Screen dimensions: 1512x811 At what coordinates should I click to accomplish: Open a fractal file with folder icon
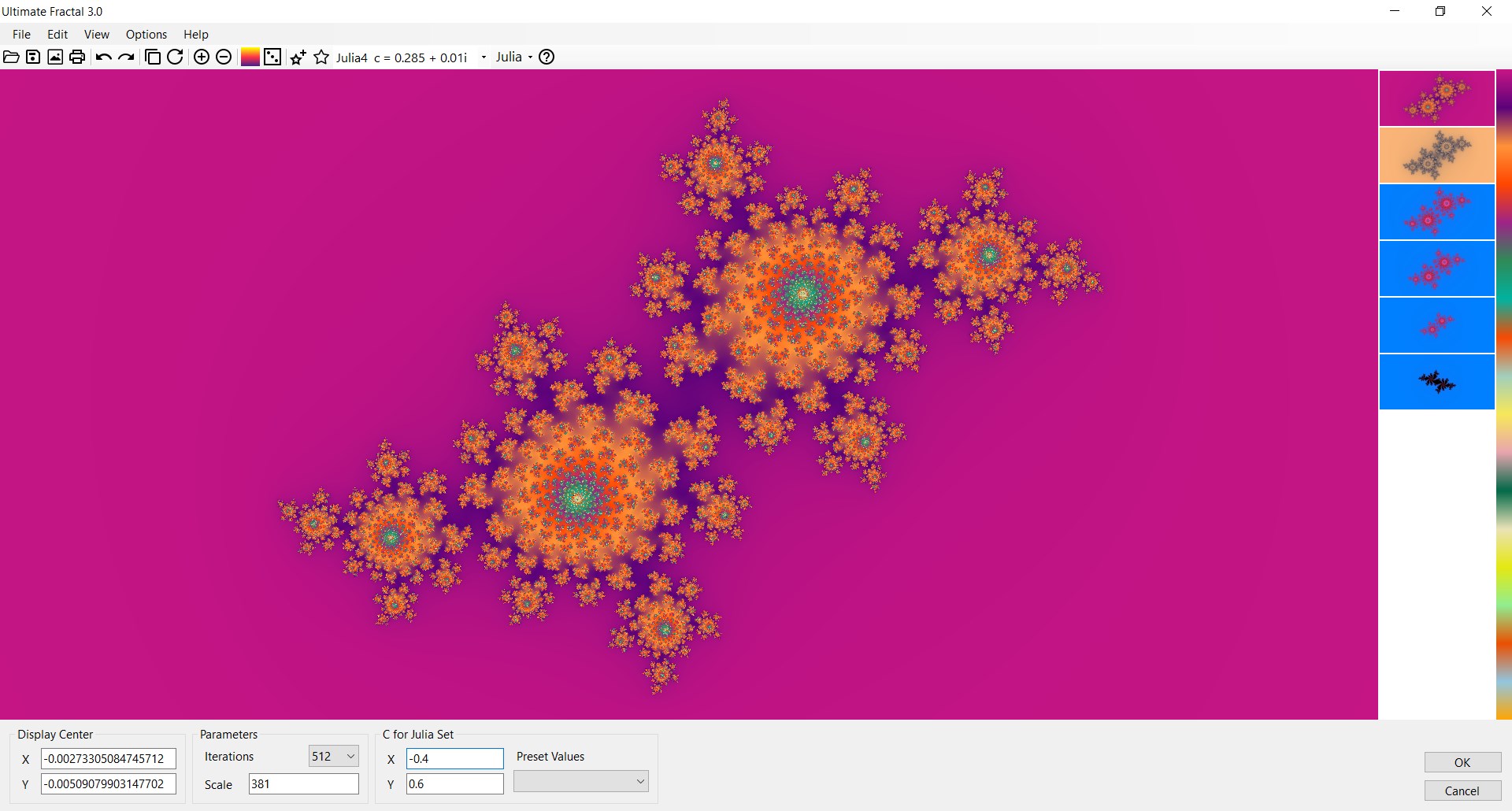(x=11, y=57)
